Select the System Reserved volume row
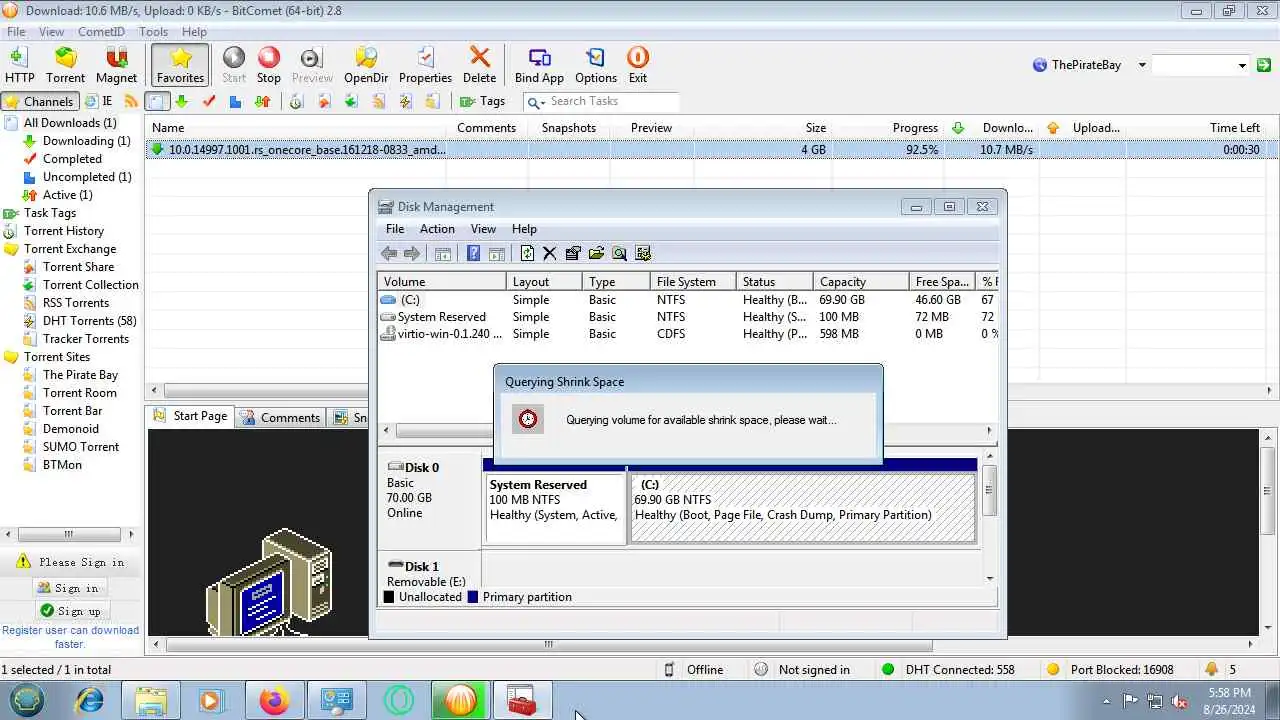 687,317
